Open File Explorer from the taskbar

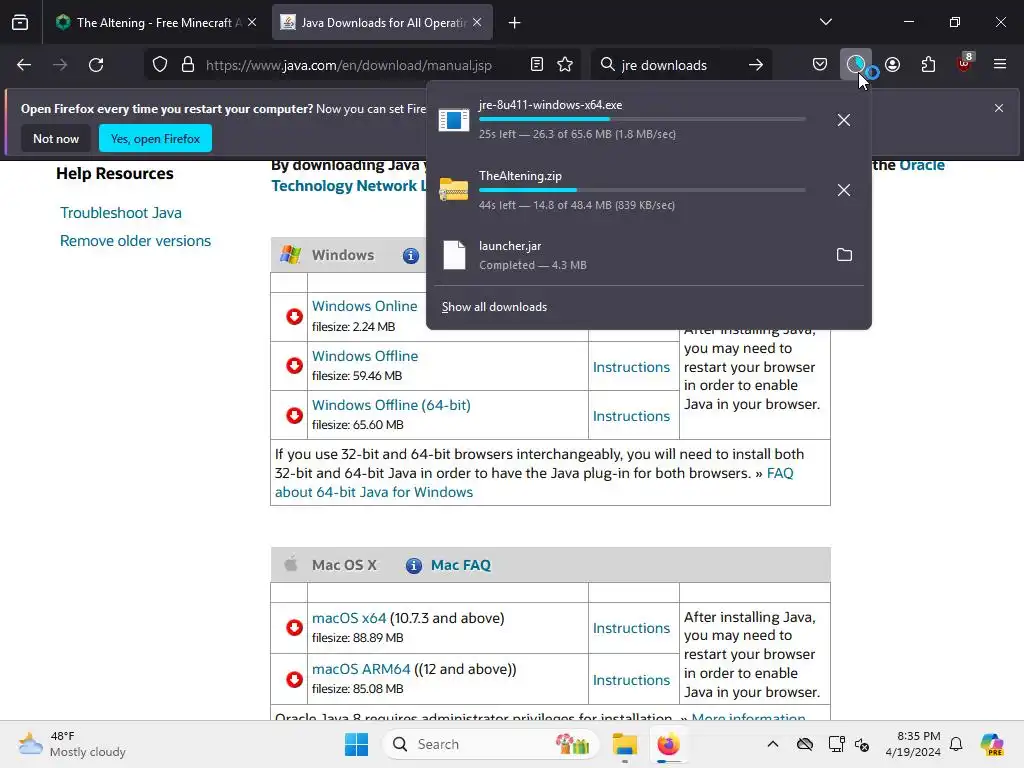(x=625, y=744)
